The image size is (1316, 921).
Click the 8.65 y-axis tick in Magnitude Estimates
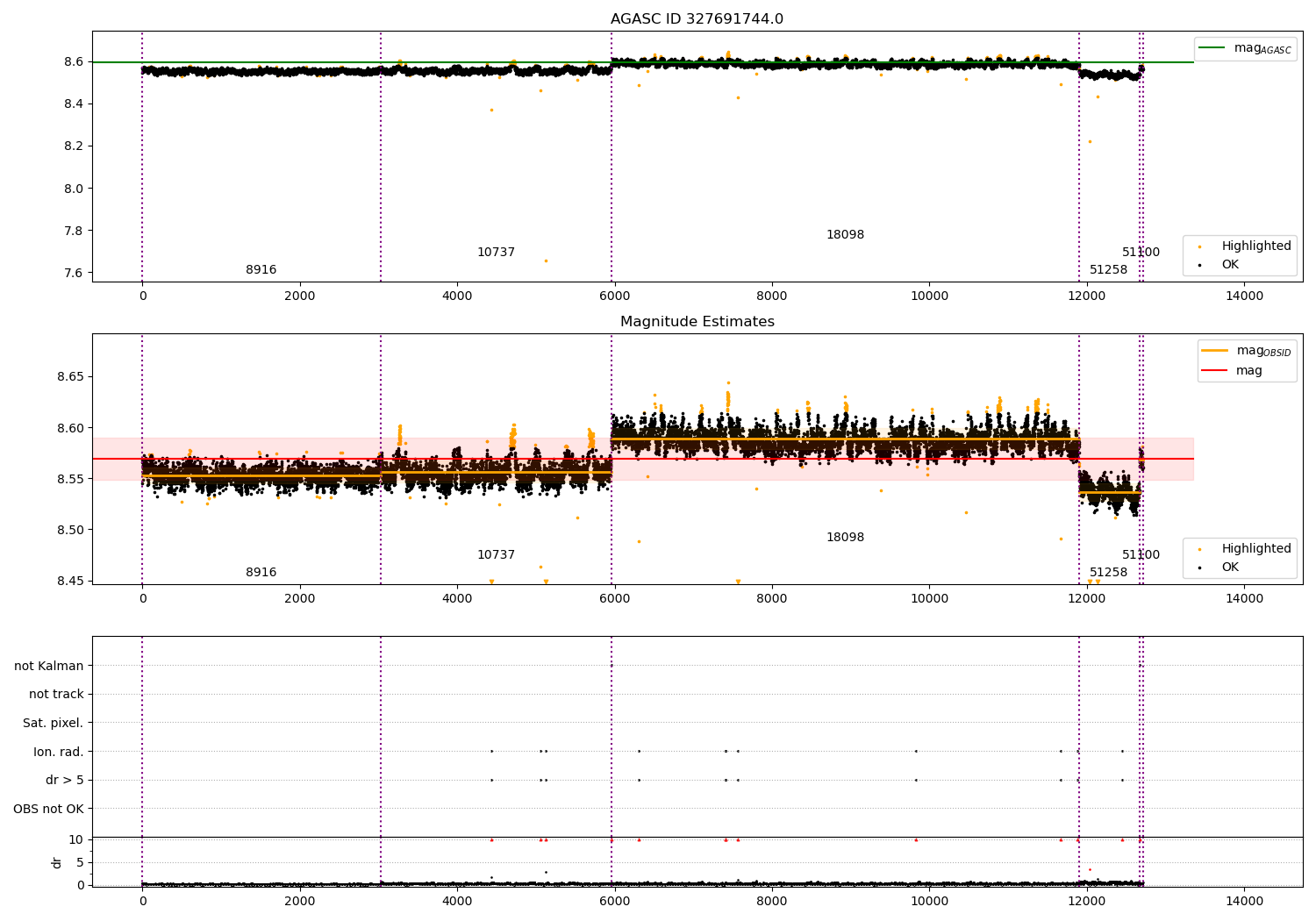pyautogui.click(x=70, y=376)
